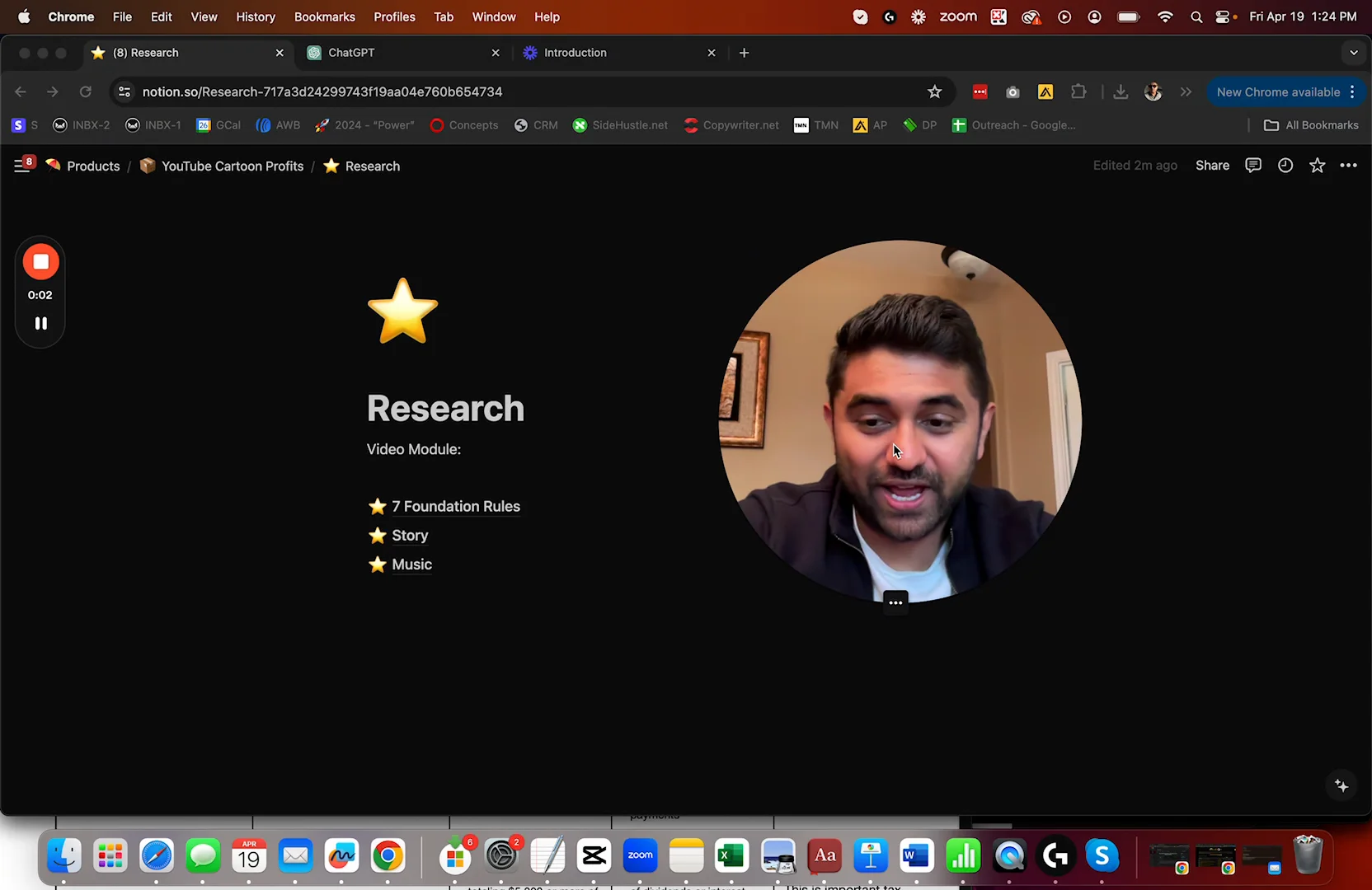Open Finder from the Dock
The image size is (1372, 890).
pyautogui.click(x=64, y=856)
